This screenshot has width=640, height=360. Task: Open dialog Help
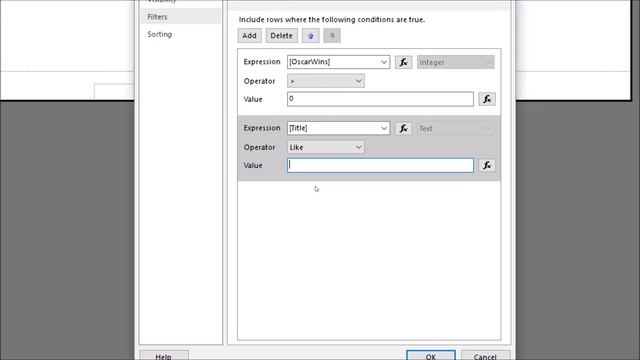coord(163,355)
